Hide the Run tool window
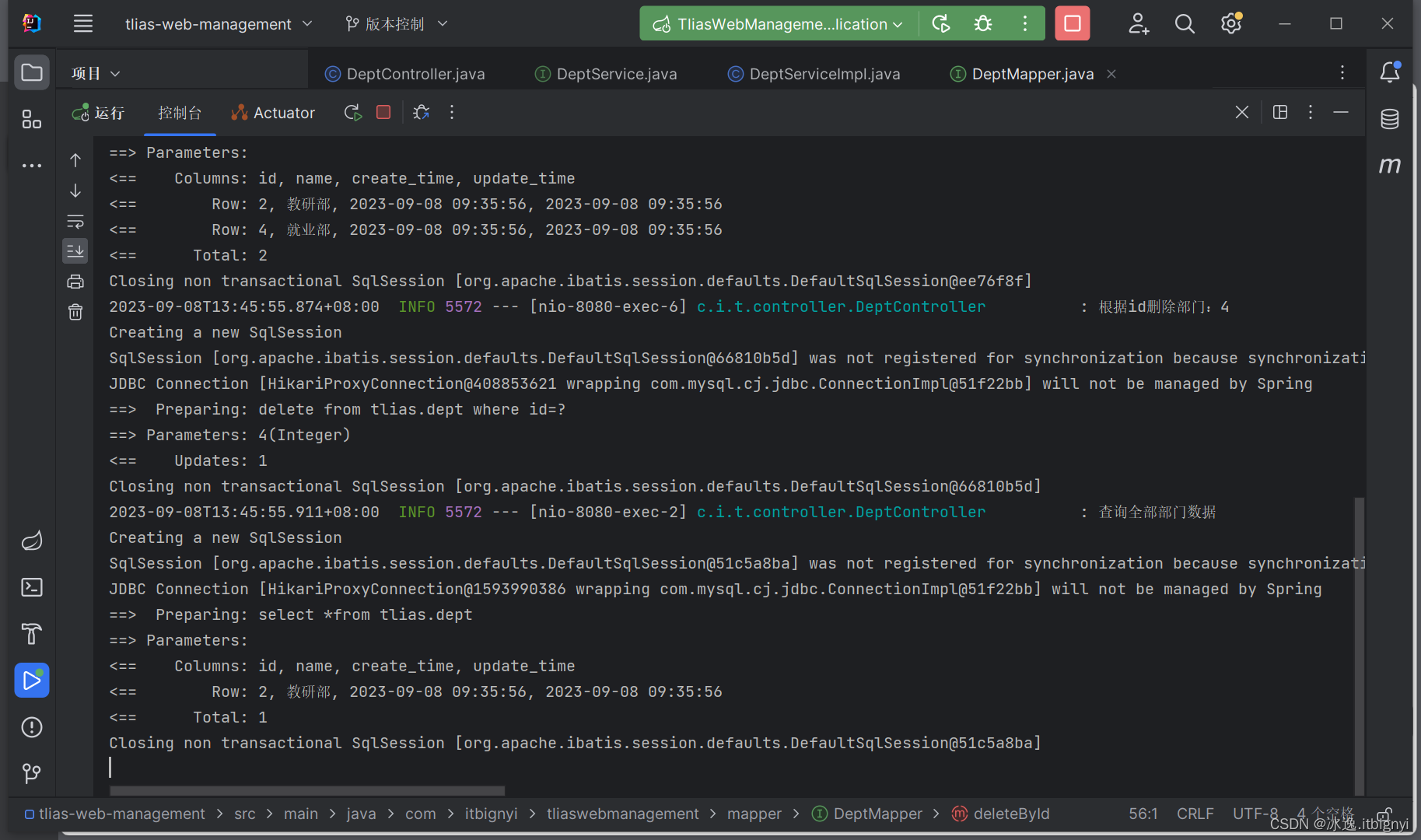 tap(1341, 113)
